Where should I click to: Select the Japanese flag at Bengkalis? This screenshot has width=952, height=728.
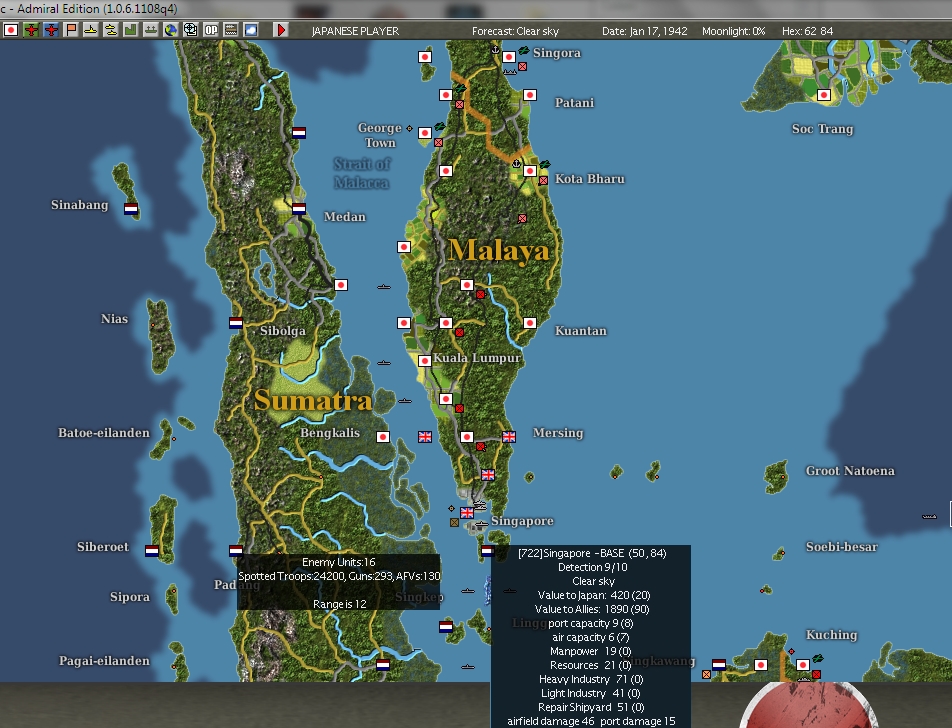click(x=382, y=437)
